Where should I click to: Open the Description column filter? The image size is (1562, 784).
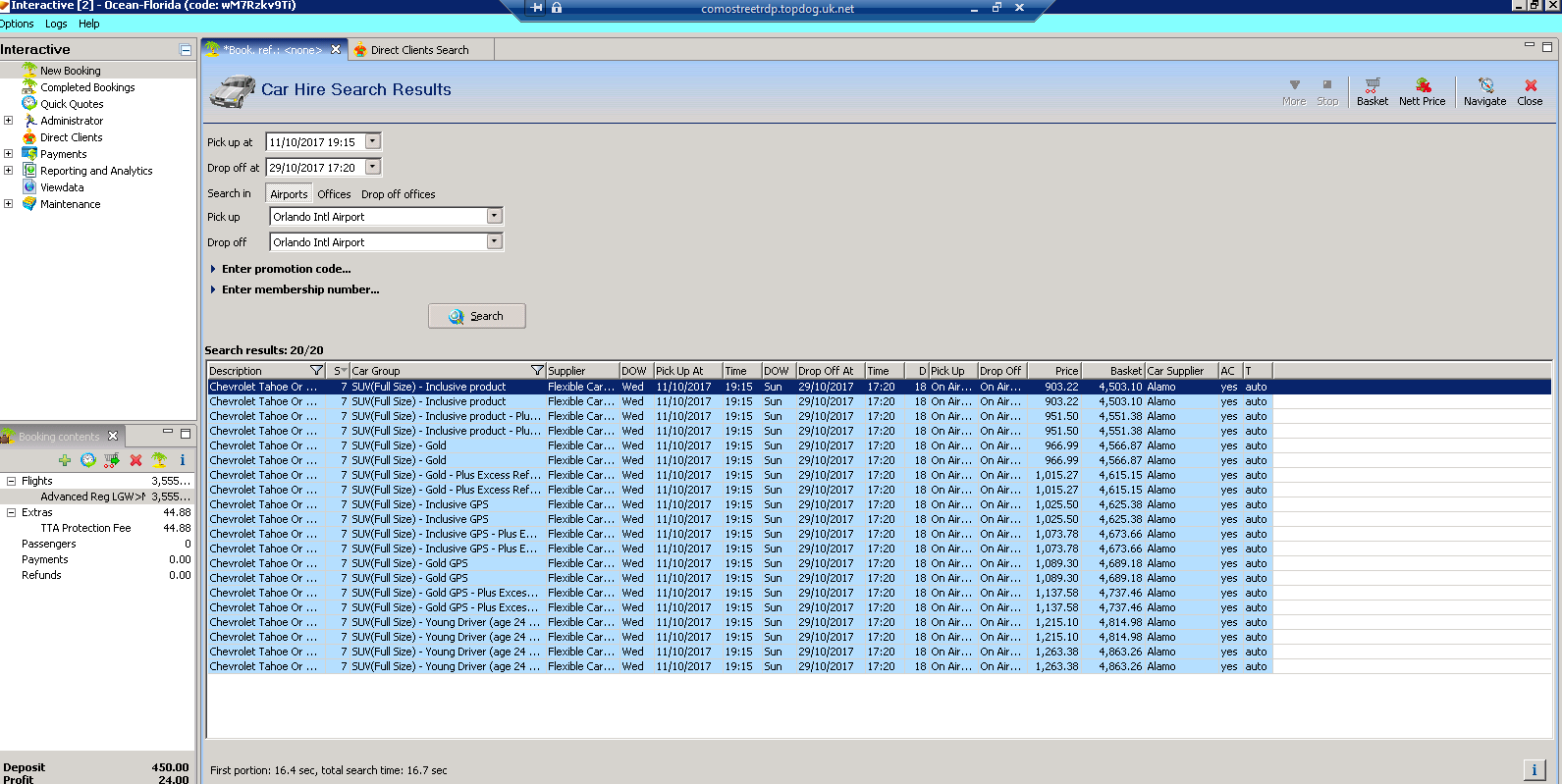point(316,370)
